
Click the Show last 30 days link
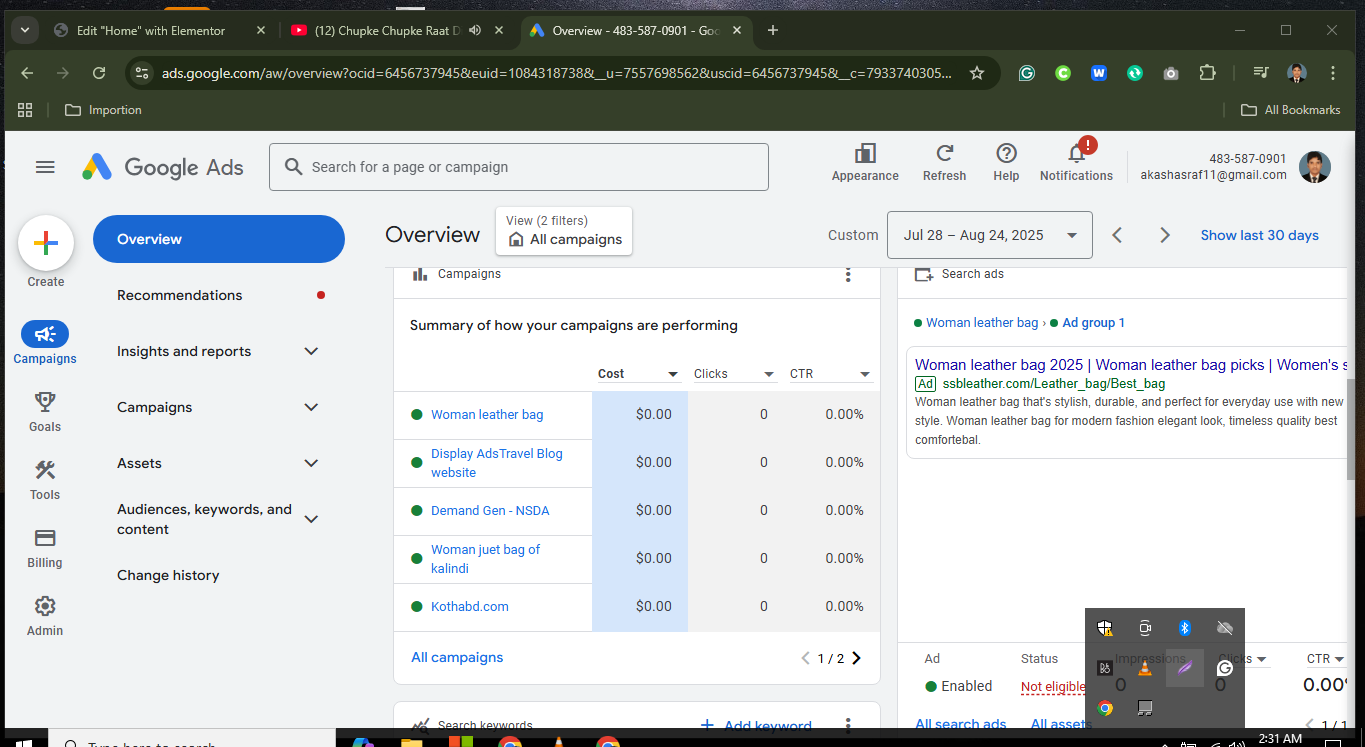point(1259,234)
